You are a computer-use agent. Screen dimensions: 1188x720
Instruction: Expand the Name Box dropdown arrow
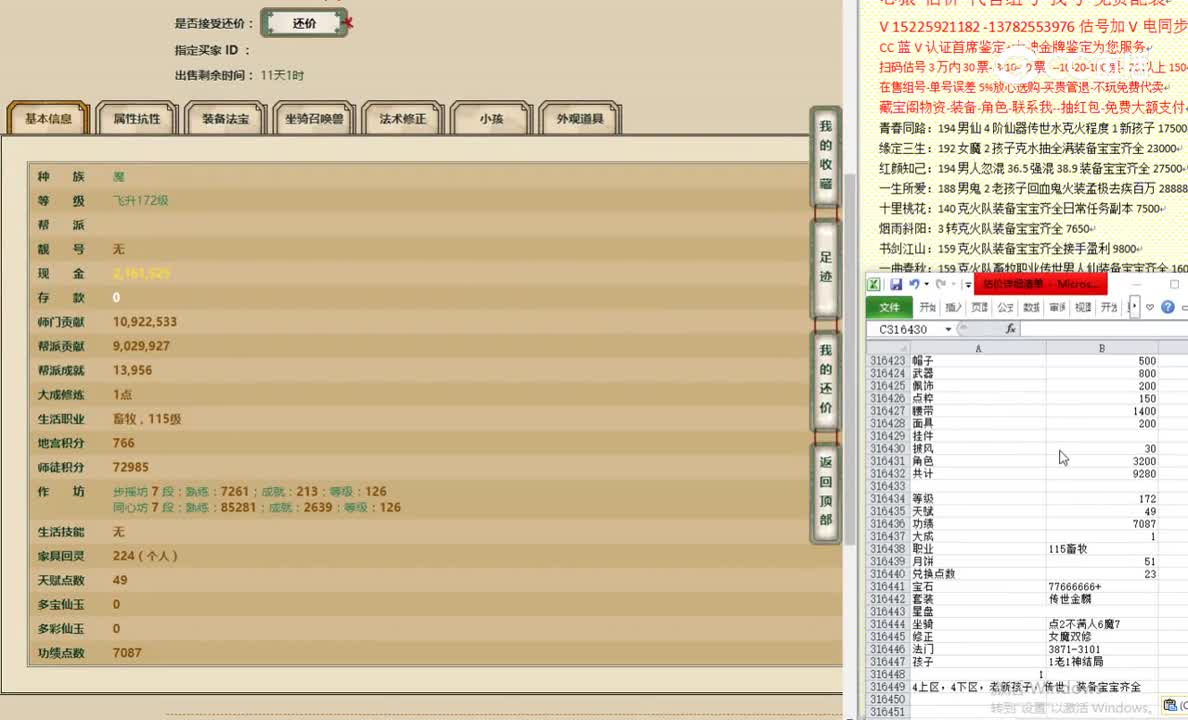point(948,330)
